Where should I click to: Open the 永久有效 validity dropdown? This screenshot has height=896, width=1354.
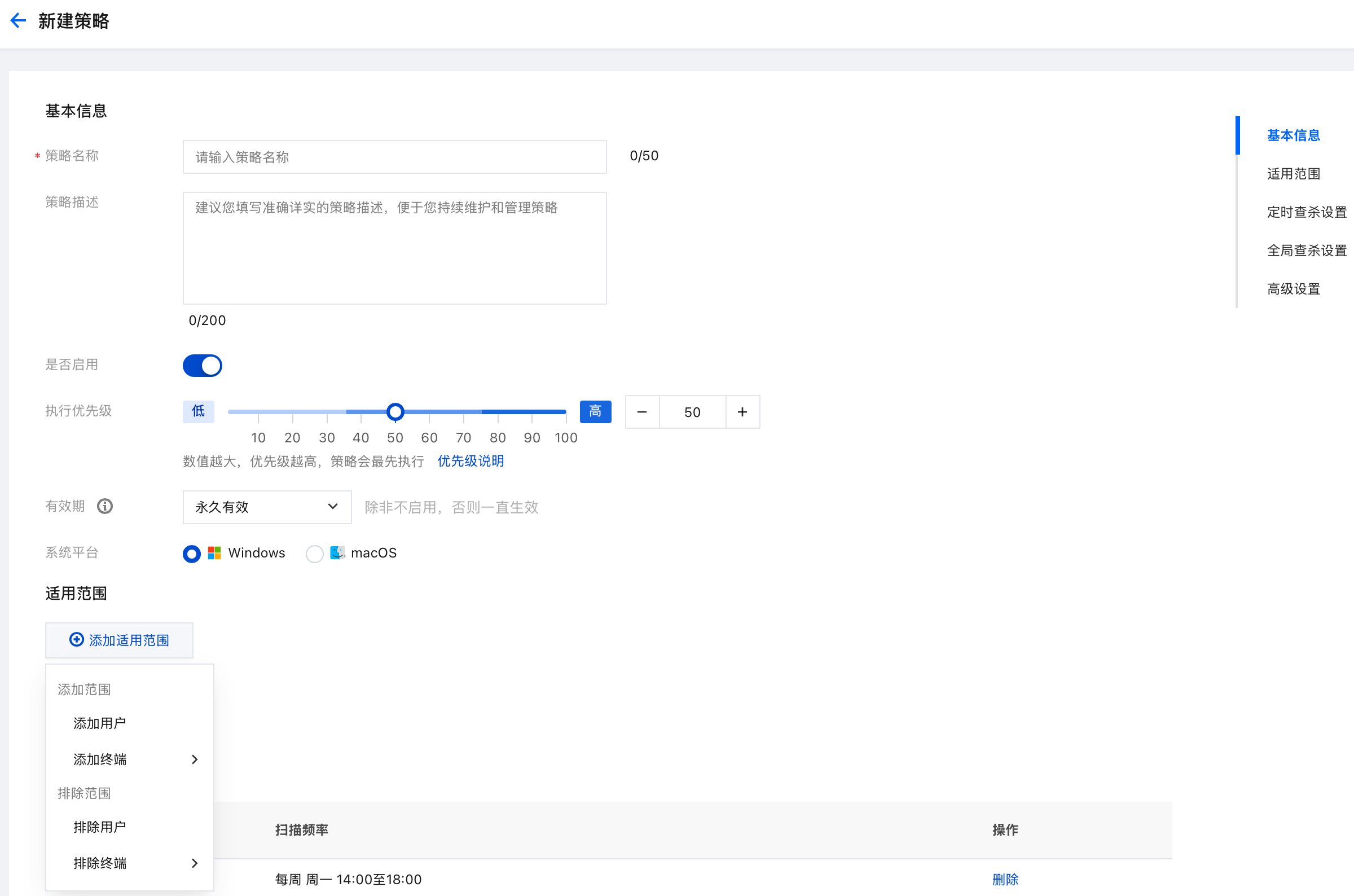267,507
